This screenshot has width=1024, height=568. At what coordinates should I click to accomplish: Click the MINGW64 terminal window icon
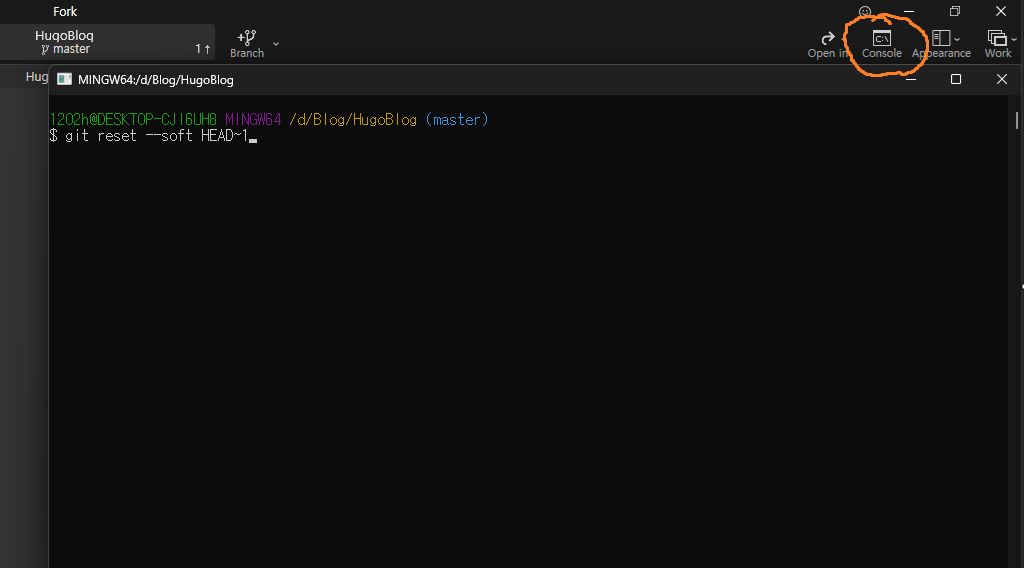[65, 79]
